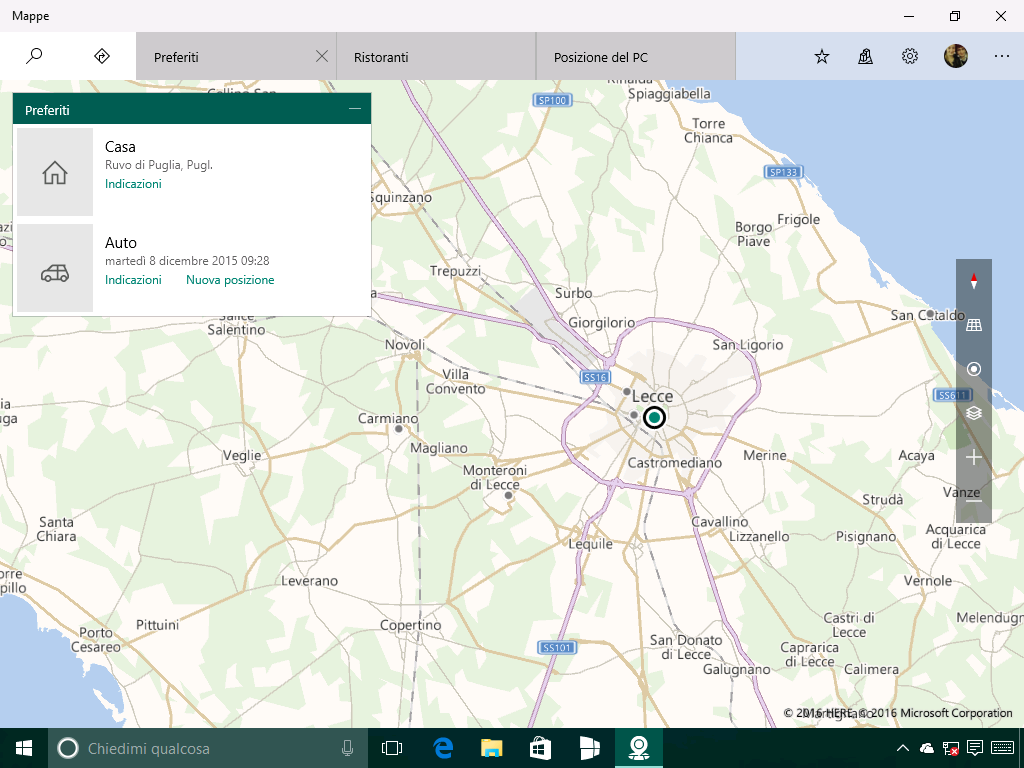This screenshot has height=768, width=1024.
Task: Click the Maps app taskbar icon
Action: pyautogui.click(x=639, y=748)
